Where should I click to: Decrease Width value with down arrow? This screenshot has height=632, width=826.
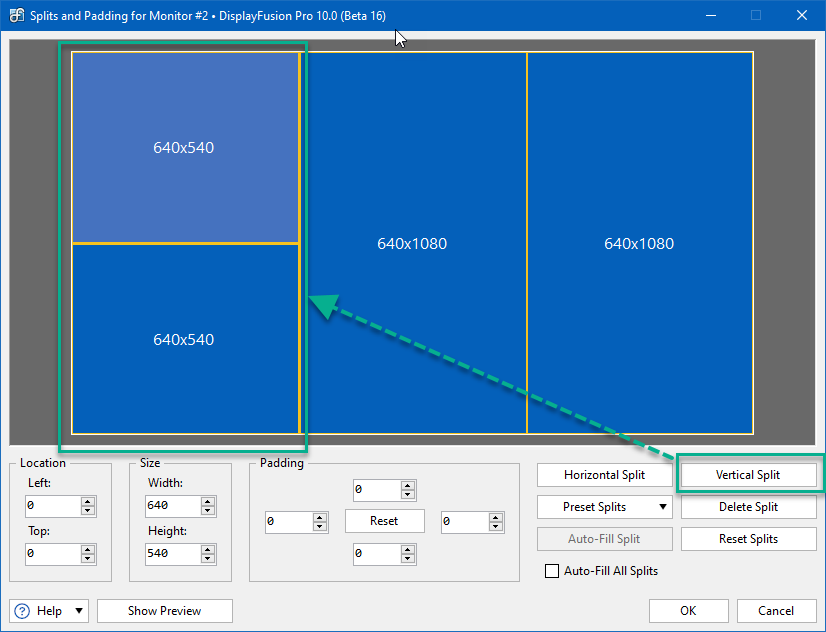[x=208, y=511]
